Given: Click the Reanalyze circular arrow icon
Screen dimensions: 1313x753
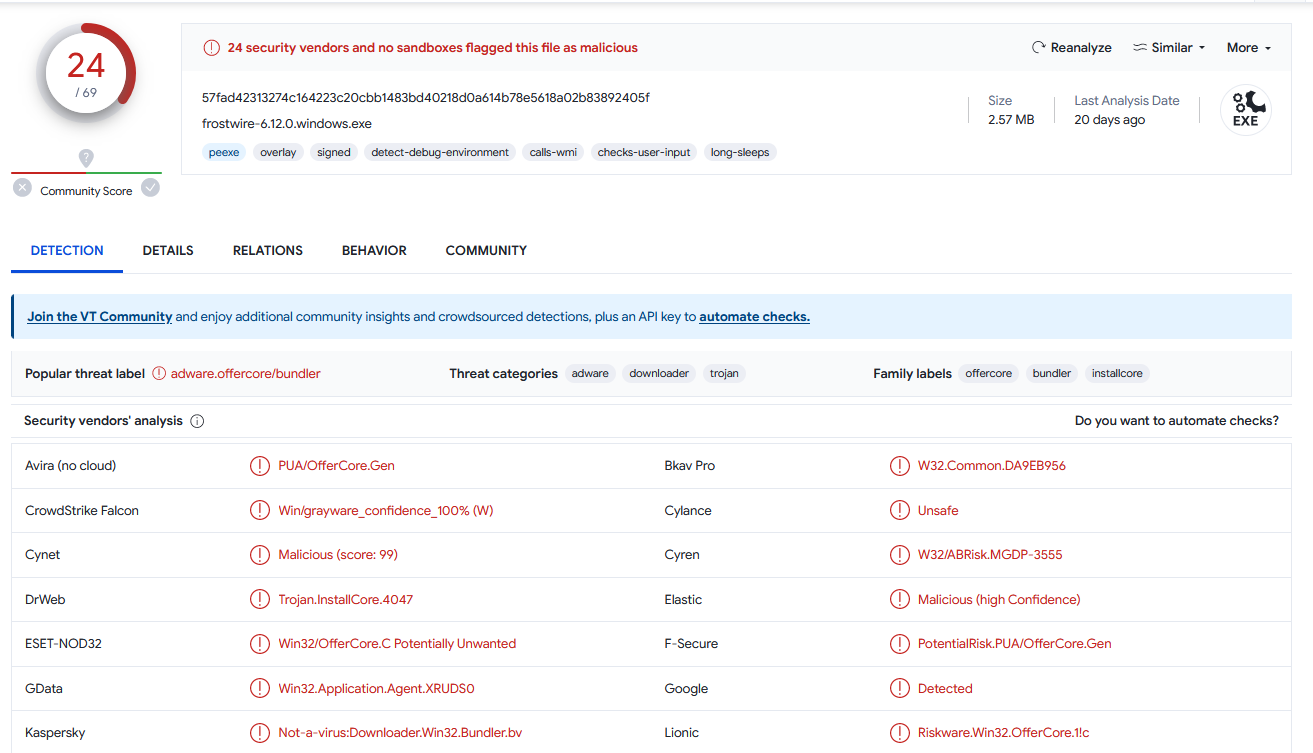Looking at the screenshot, I should 1039,47.
